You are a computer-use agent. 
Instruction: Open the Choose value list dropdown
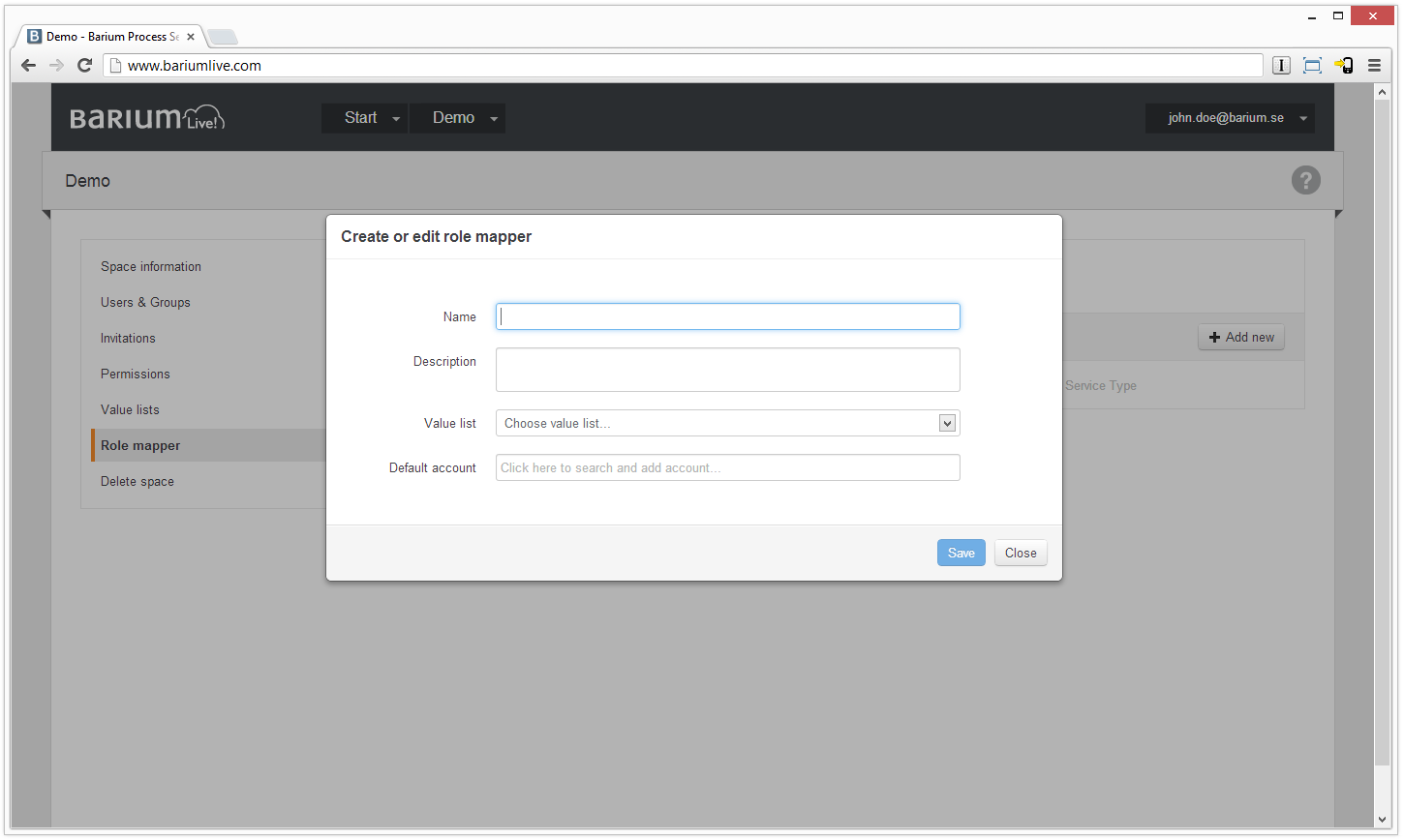pyautogui.click(x=727, y=423)
